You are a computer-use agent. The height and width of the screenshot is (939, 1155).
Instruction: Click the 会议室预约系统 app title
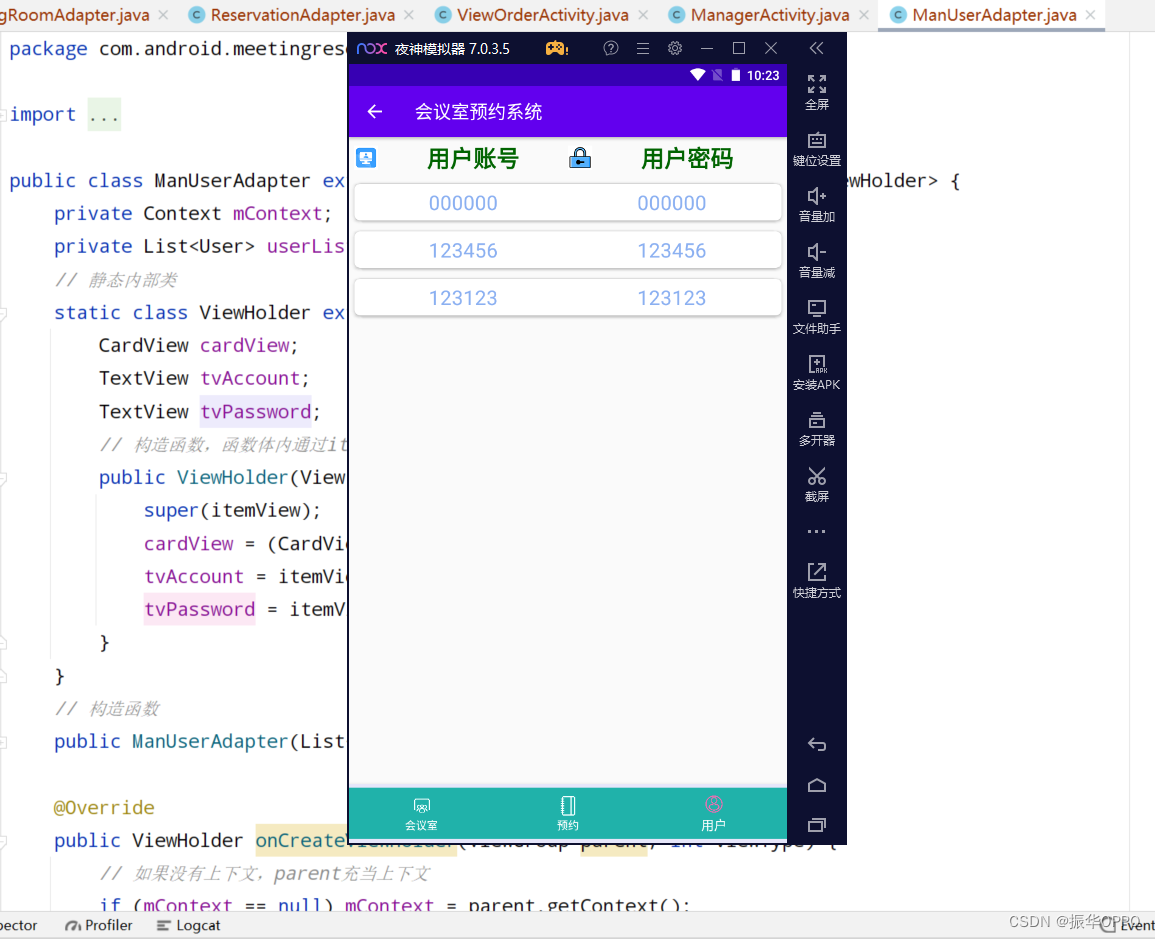tap(478, 111)
